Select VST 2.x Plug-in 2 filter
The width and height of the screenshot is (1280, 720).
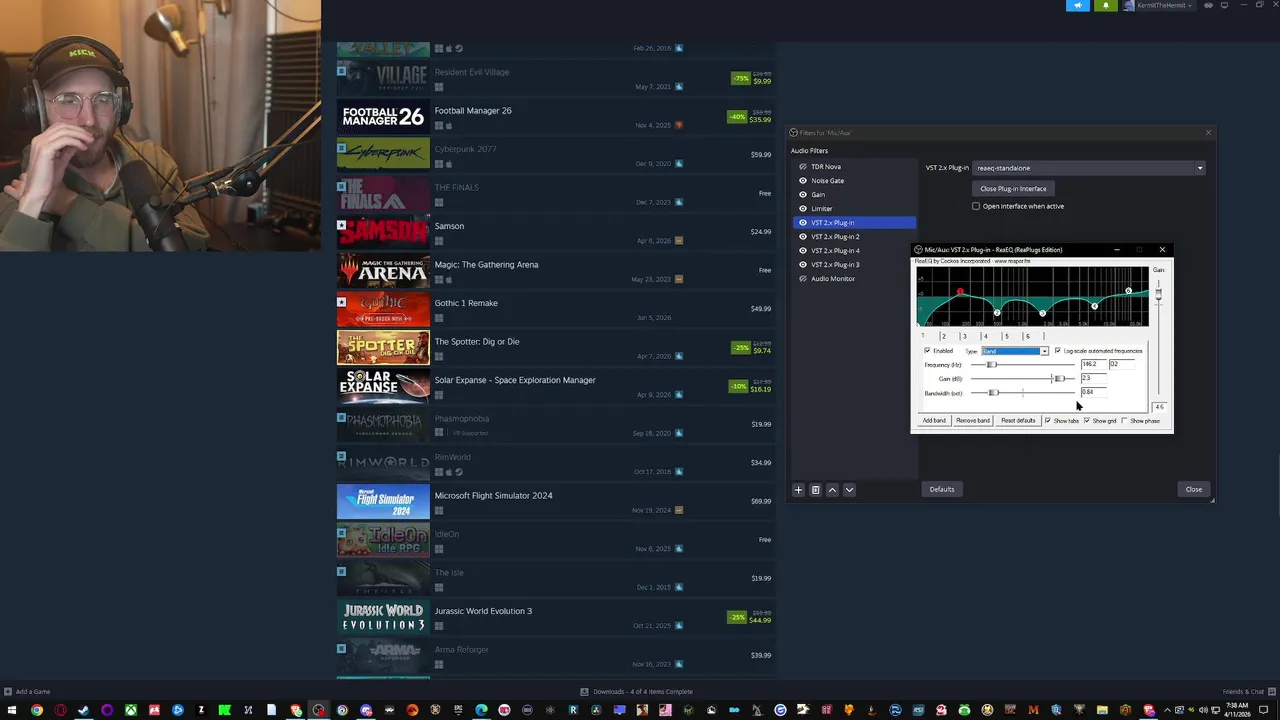(855, 237)
